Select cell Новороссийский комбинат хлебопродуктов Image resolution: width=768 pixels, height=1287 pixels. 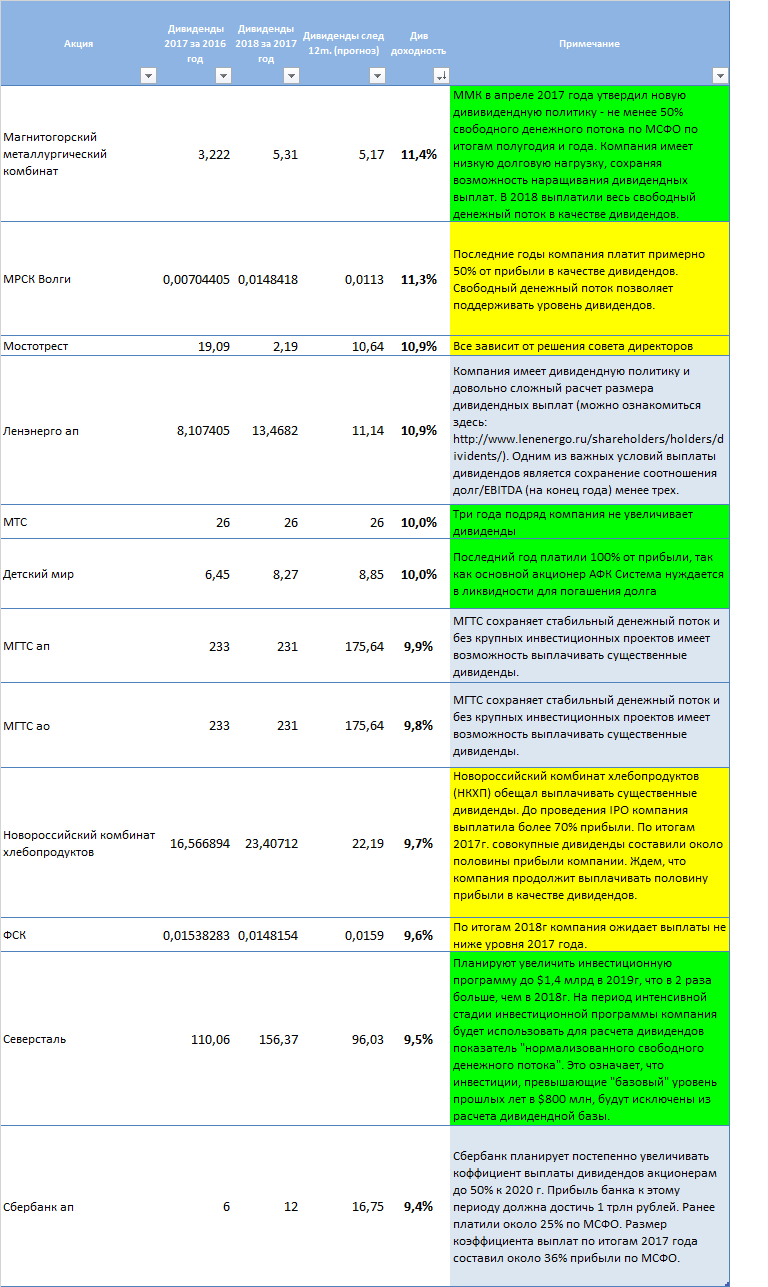click(79, 844)
